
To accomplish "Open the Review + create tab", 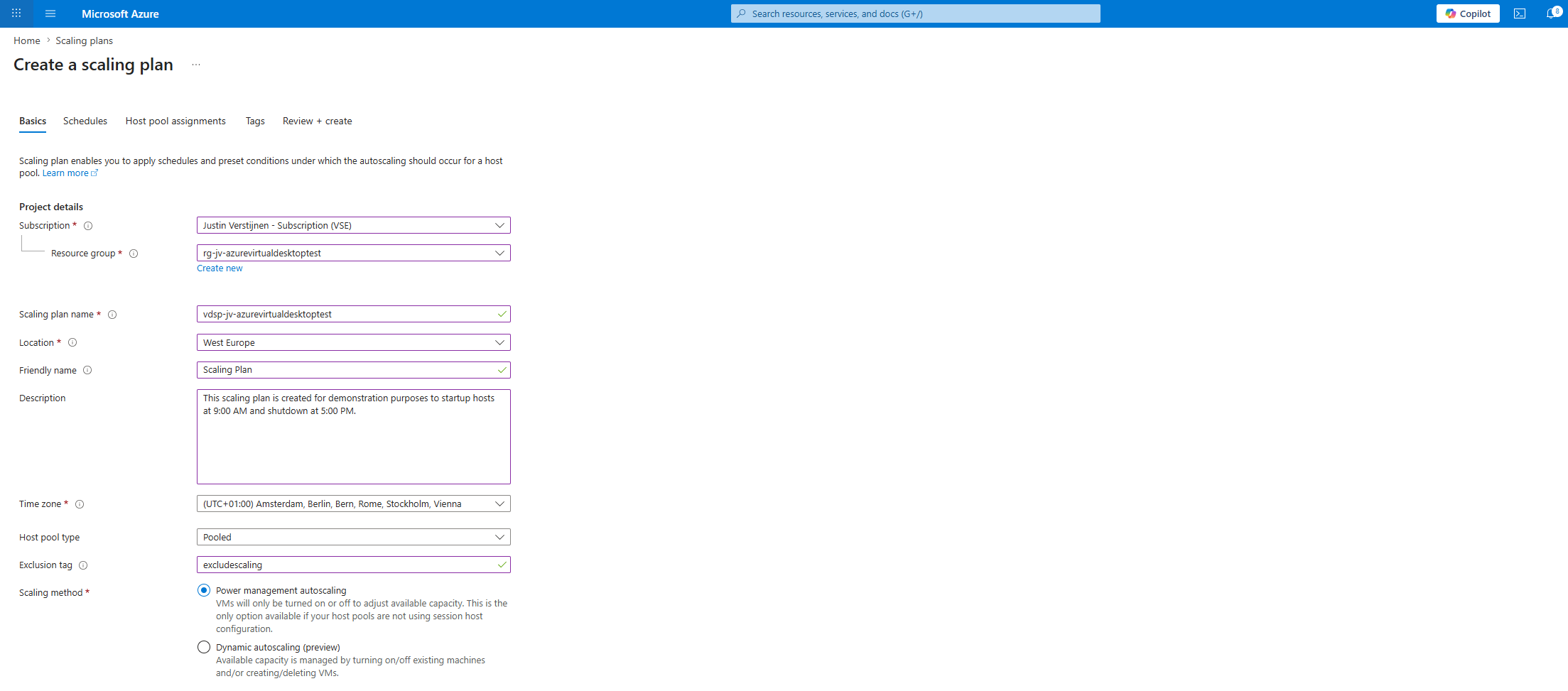I will pyautogui.click(x=318, y=121).
